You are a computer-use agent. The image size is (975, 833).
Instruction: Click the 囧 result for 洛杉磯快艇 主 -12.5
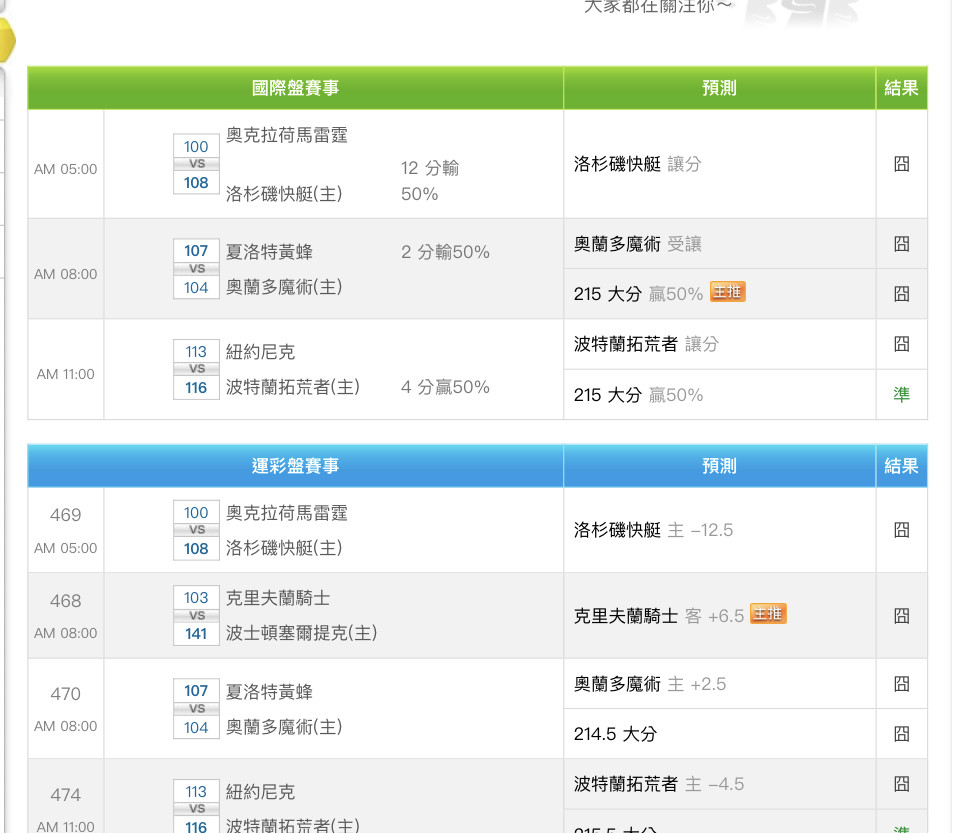902,530
